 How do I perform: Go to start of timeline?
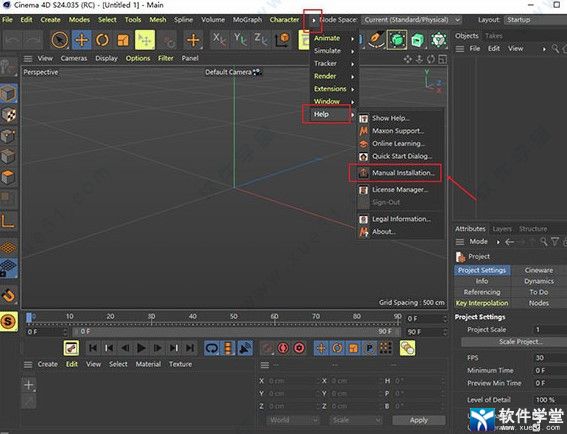click(x=93, y=348)
